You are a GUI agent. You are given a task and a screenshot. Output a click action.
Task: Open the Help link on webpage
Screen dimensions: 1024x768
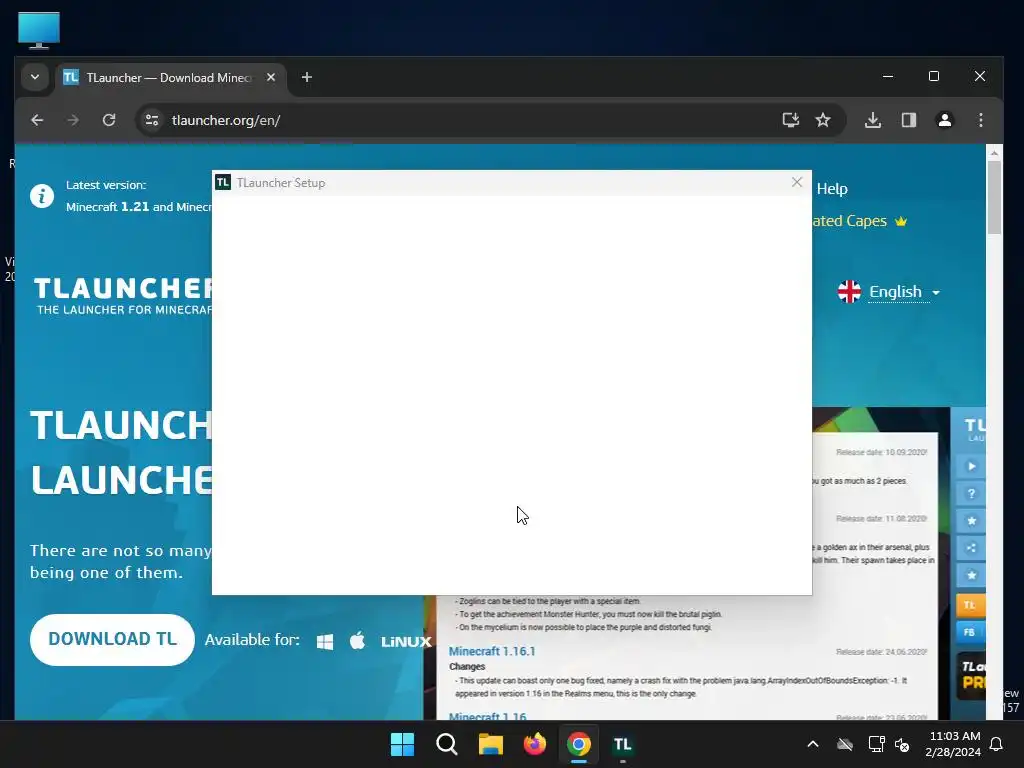click(832, 189)
